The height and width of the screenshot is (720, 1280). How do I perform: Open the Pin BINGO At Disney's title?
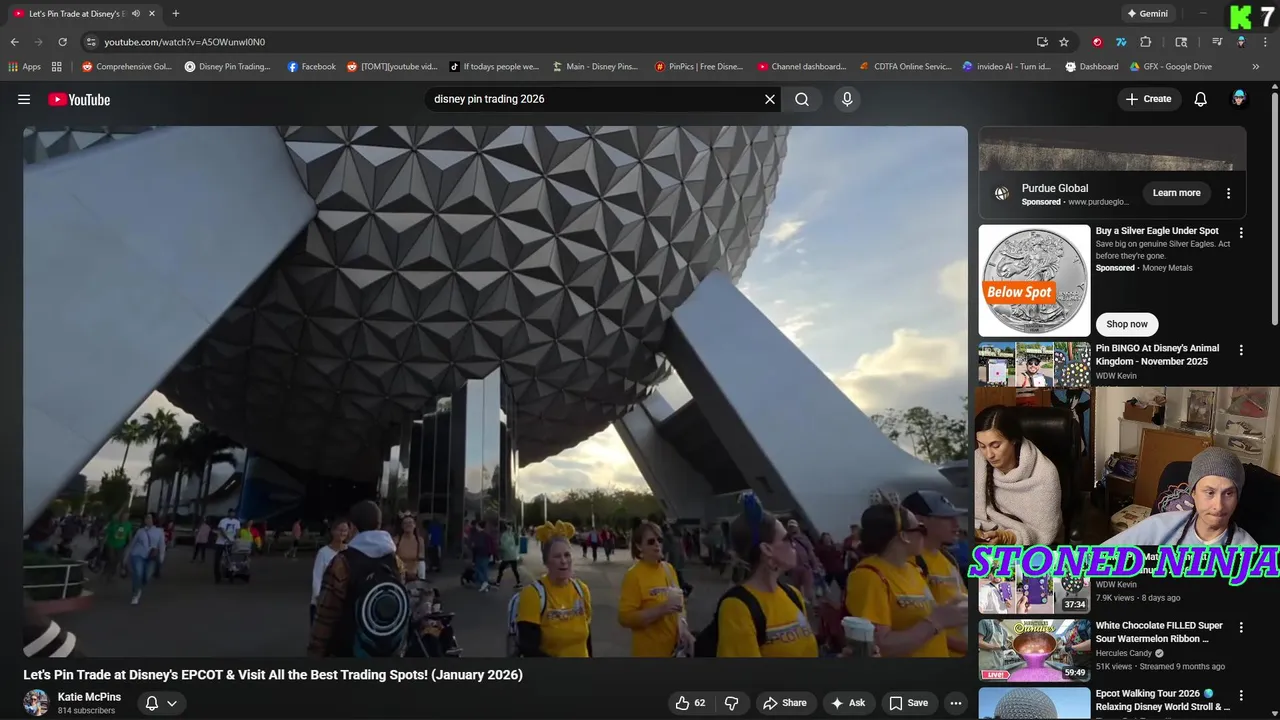coord(1157,355)
